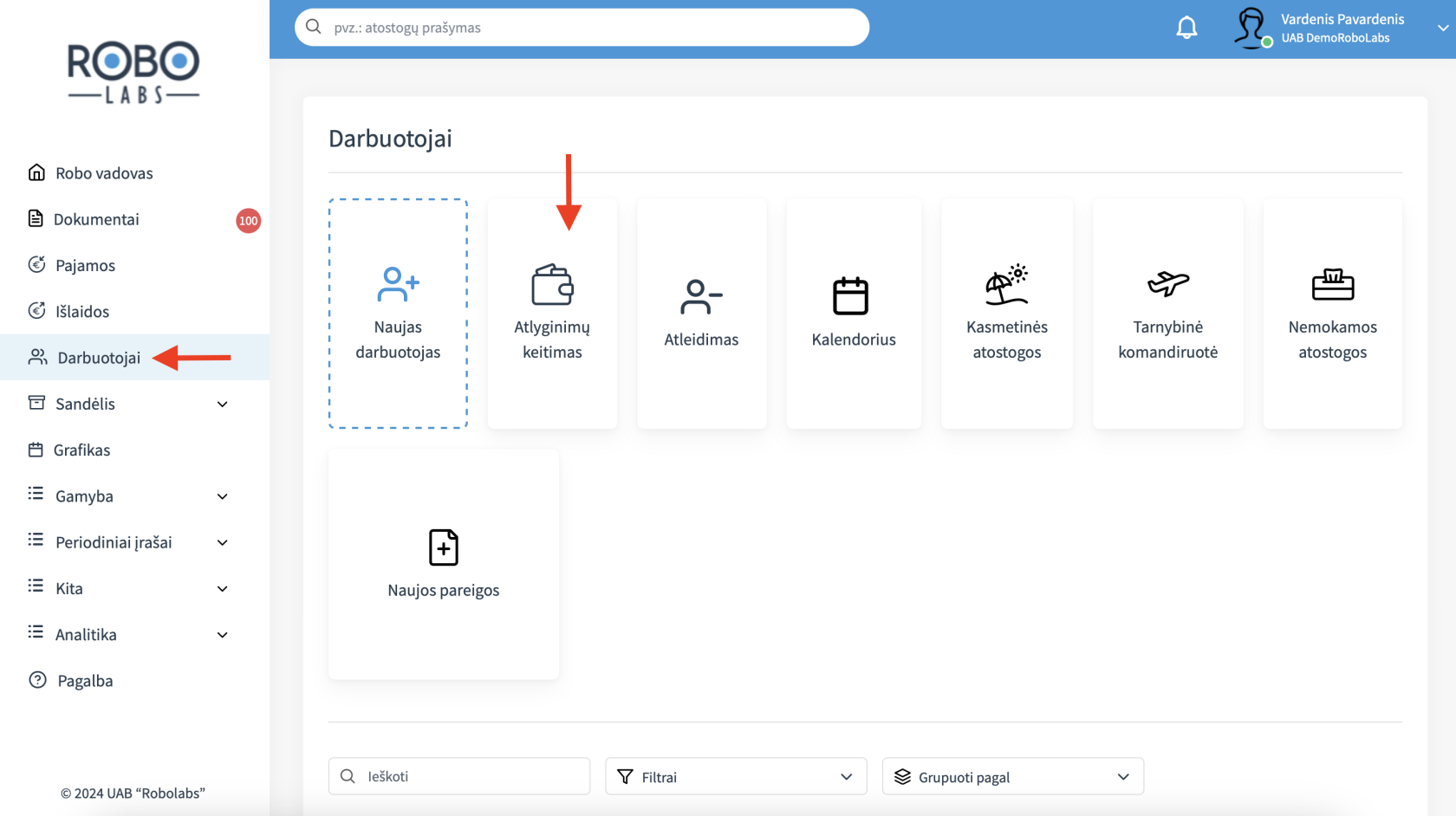Click the beach umbrella icon for Kasmetinės atostogos

tap(1006, 284)
